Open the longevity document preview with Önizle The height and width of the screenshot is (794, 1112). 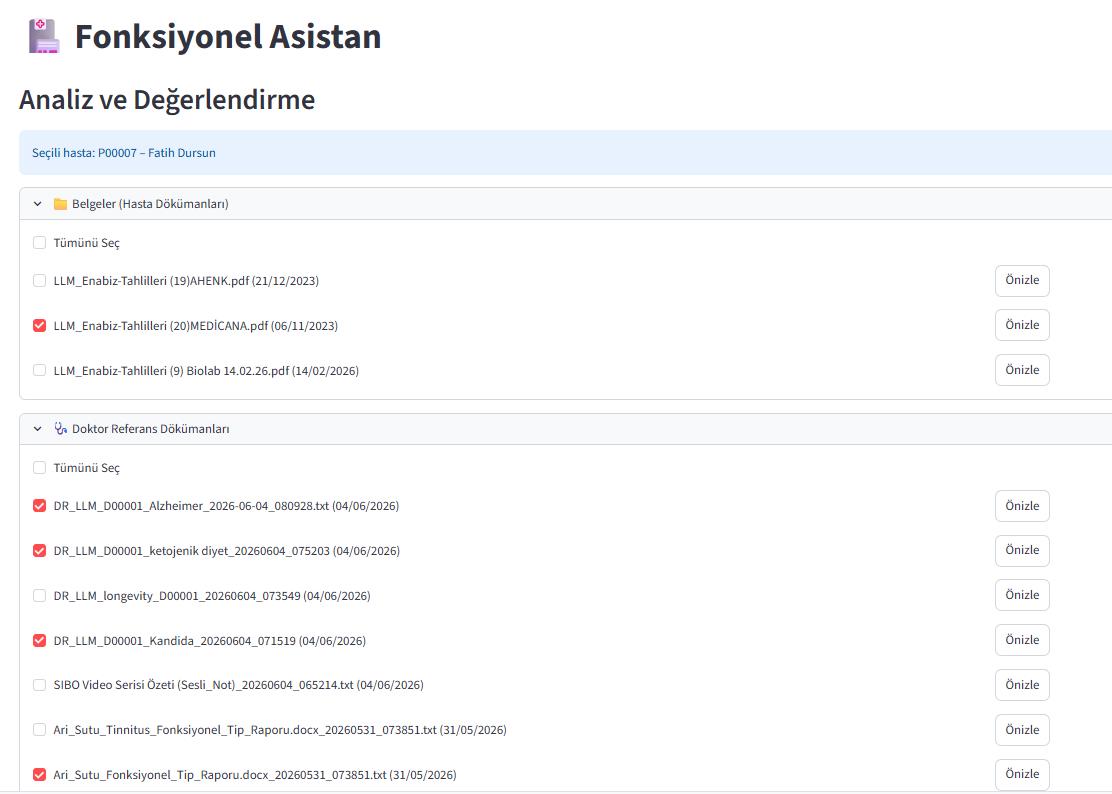coord(1022,596)
